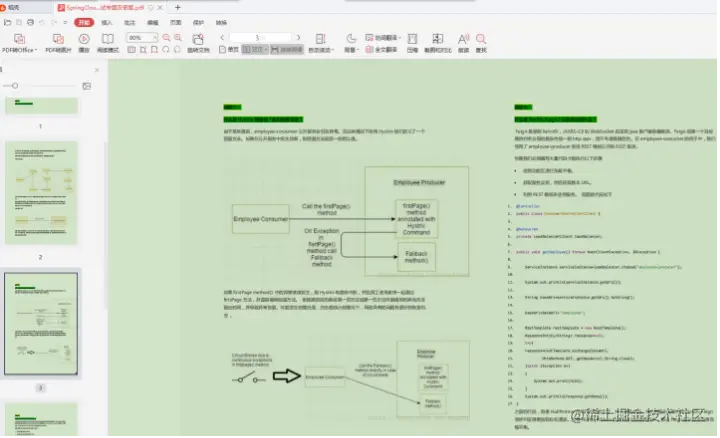Click the 朗读 read aloud icon
Viewport: 720px width, 438px height.
pos(463,43)
